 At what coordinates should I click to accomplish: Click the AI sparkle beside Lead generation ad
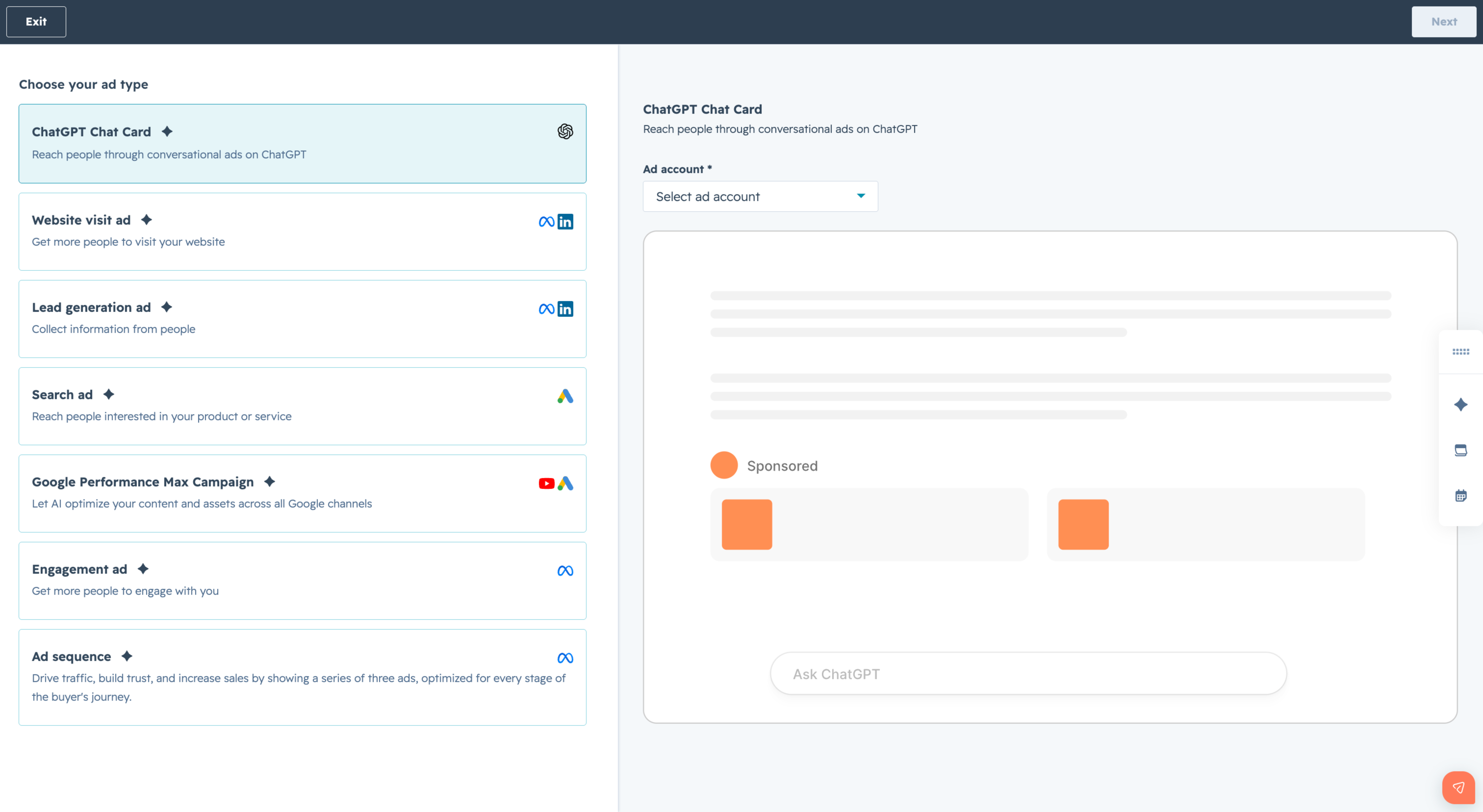166,307
